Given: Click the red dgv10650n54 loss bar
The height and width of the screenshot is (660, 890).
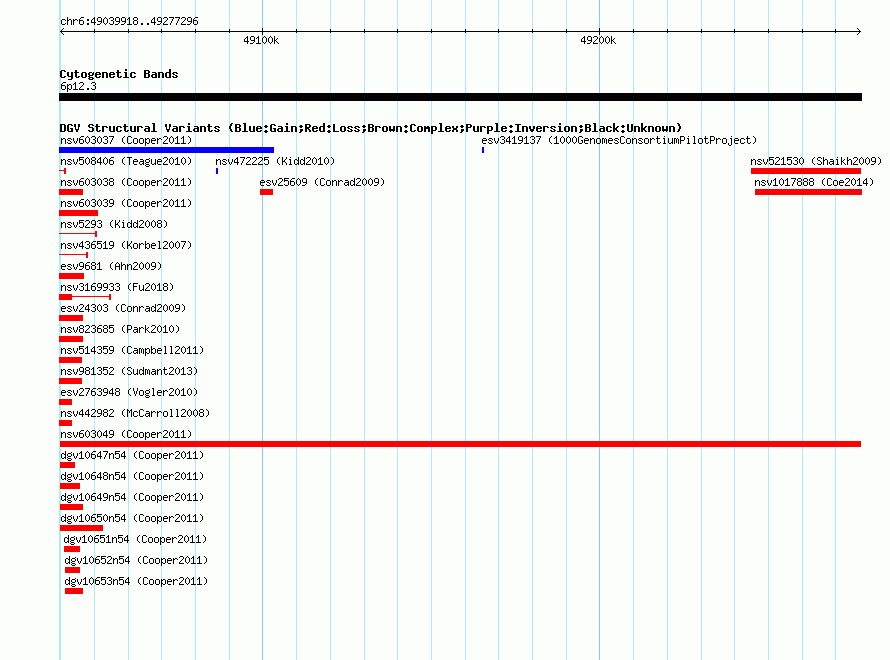Looking at the screenshot, I should (81, 528).
